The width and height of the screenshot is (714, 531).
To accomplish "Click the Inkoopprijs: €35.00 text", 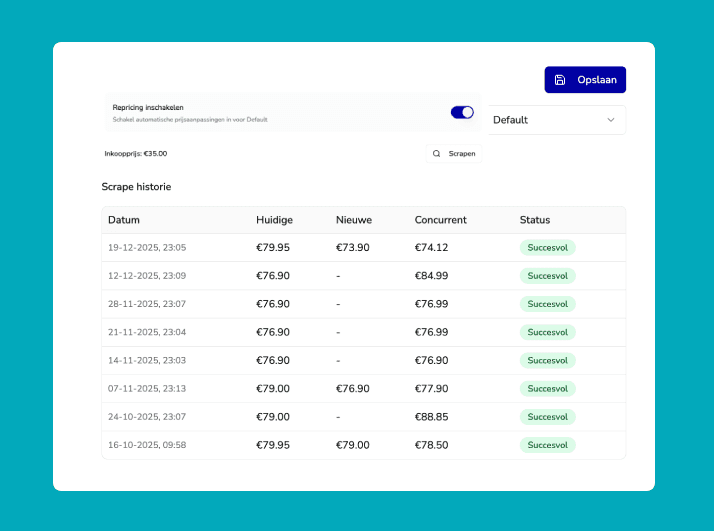I will tap(136, 153).
